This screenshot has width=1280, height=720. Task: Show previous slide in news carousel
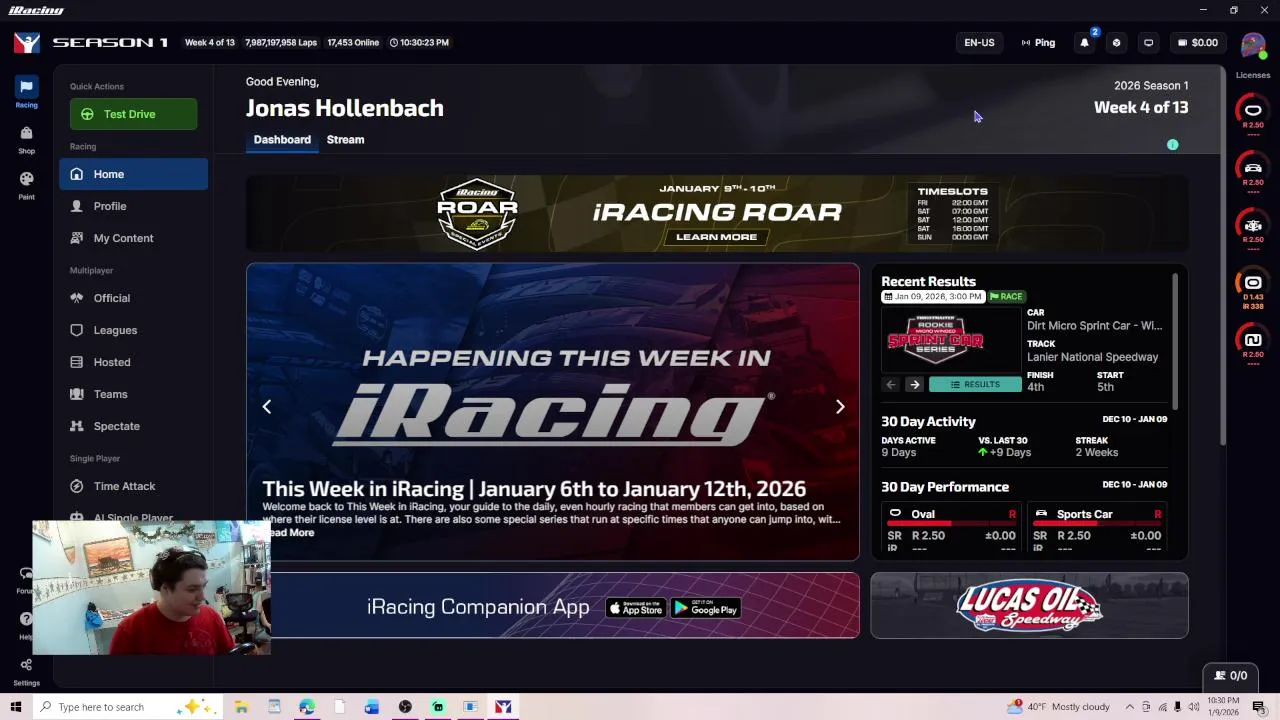tap(267, 406)
